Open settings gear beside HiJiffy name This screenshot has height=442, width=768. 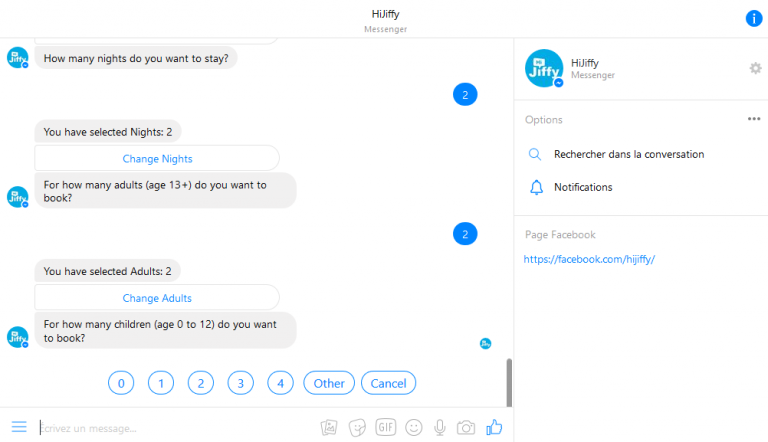756,68
